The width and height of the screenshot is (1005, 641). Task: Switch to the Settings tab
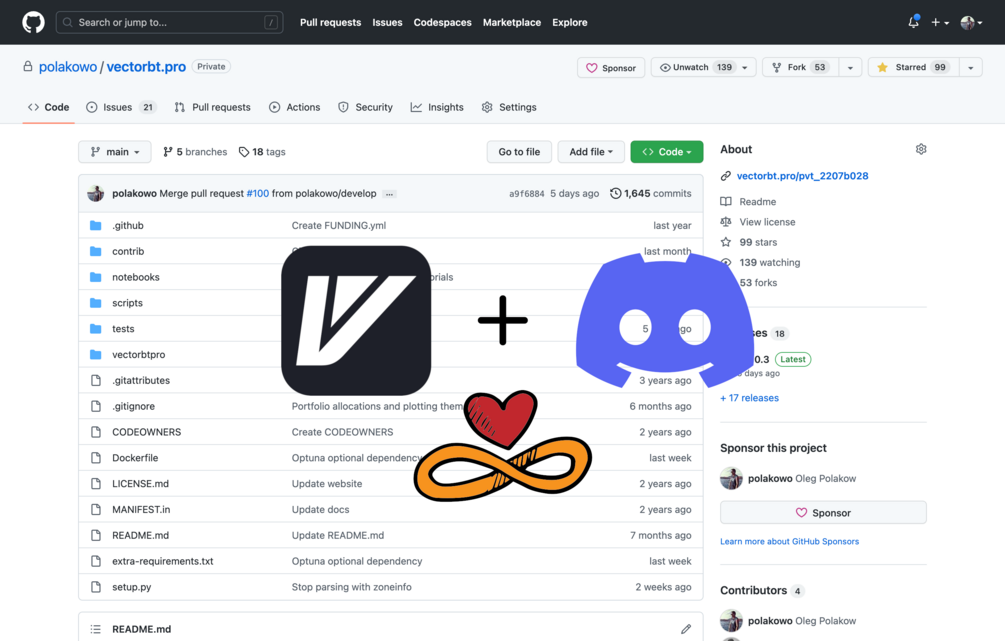point(509,107)
